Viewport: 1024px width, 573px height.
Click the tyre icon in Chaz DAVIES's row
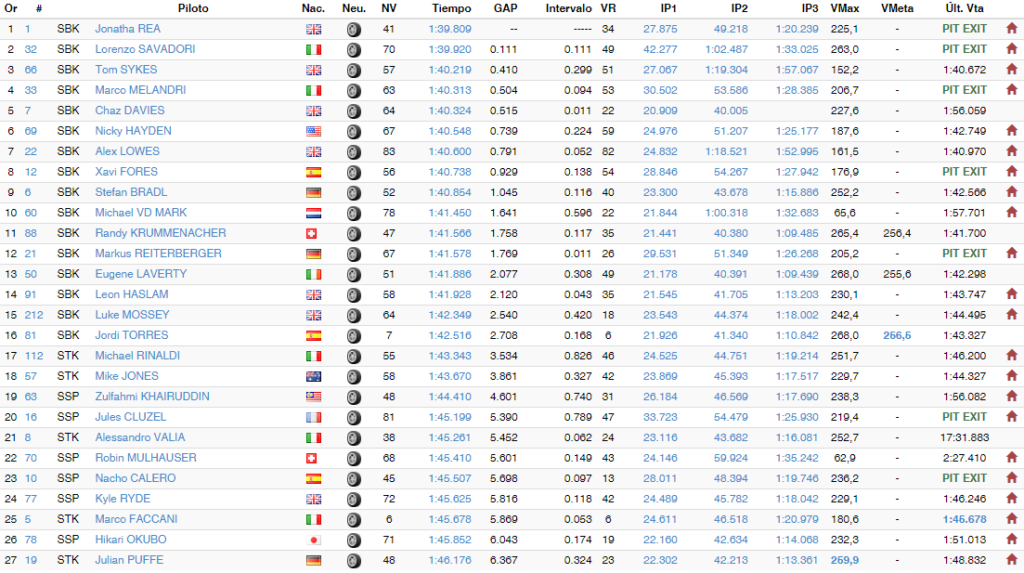[353, 111]
